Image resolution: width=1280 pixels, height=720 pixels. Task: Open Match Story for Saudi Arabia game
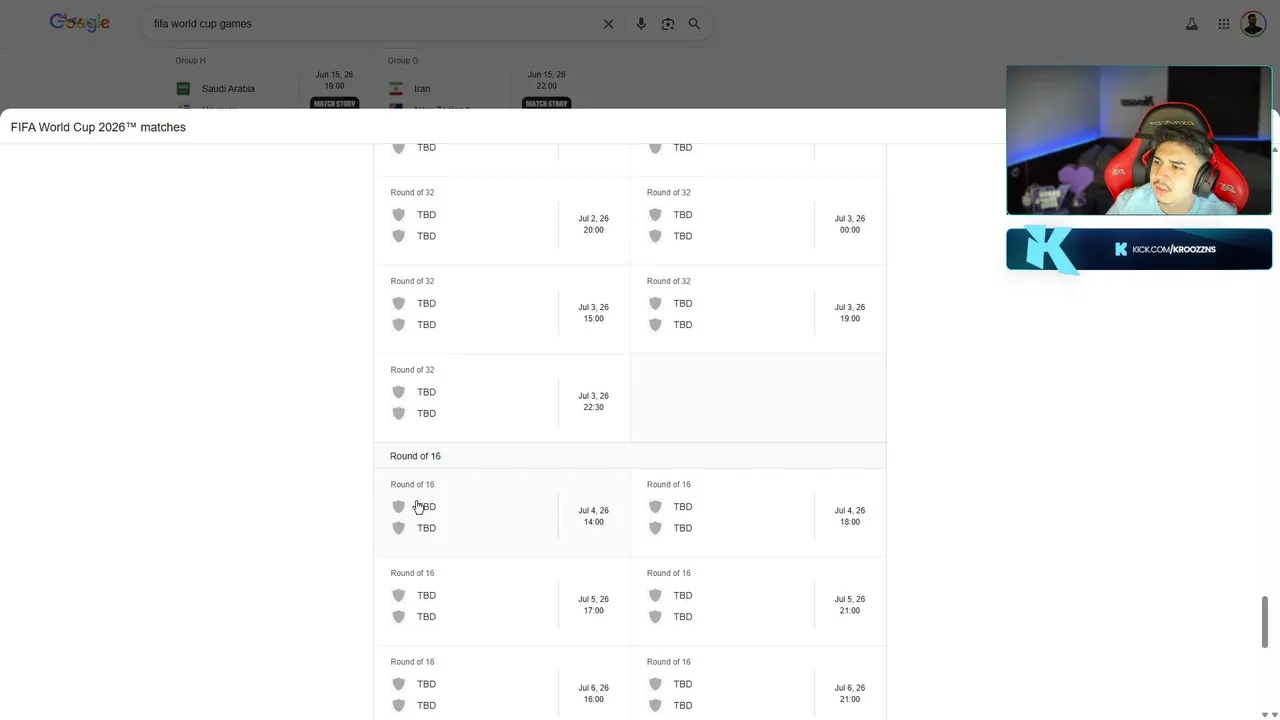[334, 103]
